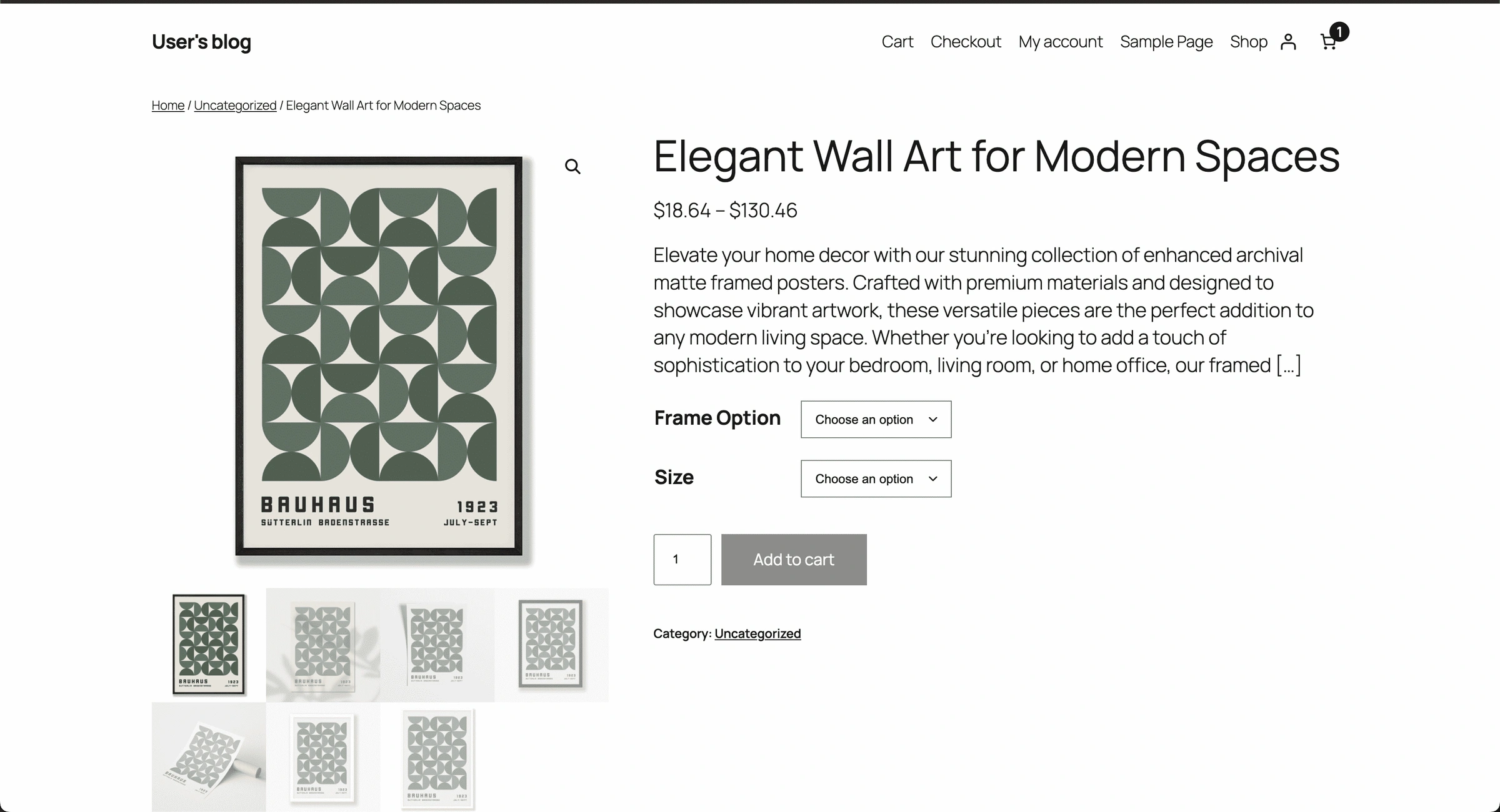This screenshot has width=1500, height=812.
Task: Navigate to the Sample Page
Action: (1166, 41)
